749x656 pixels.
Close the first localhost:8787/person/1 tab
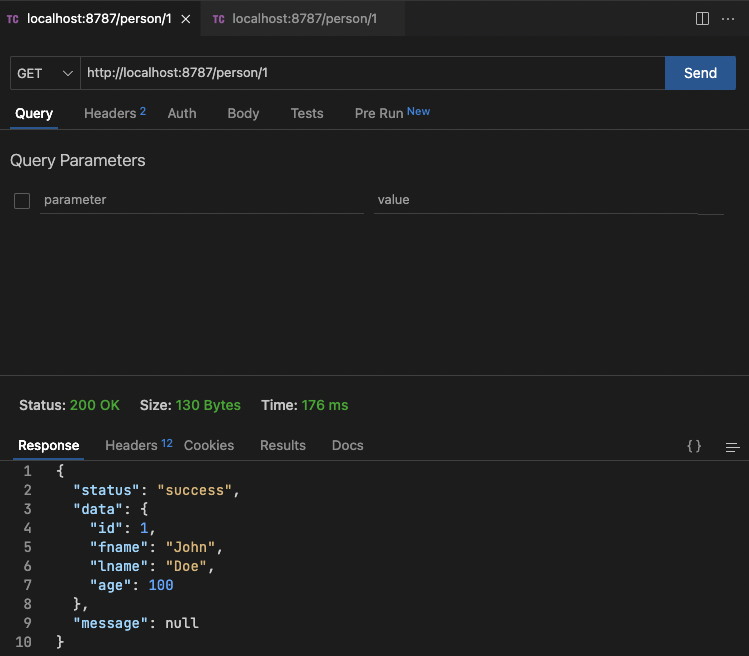coord(184,19)
